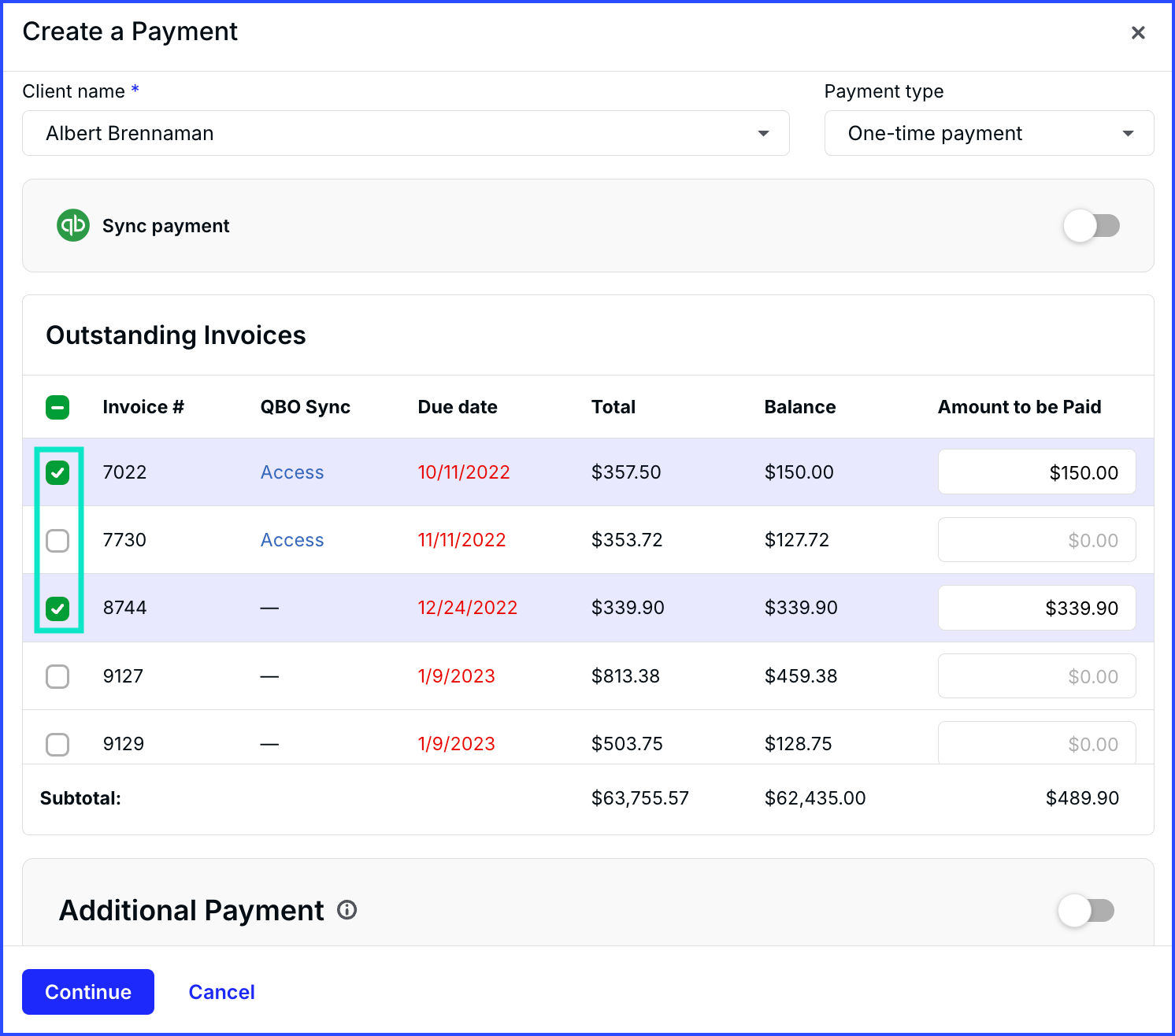Image resolution: width=1175 pixels, height=1036 pixels.
Task: Turn on Additional Payment toggle
Action: (x=1086, y=911)
